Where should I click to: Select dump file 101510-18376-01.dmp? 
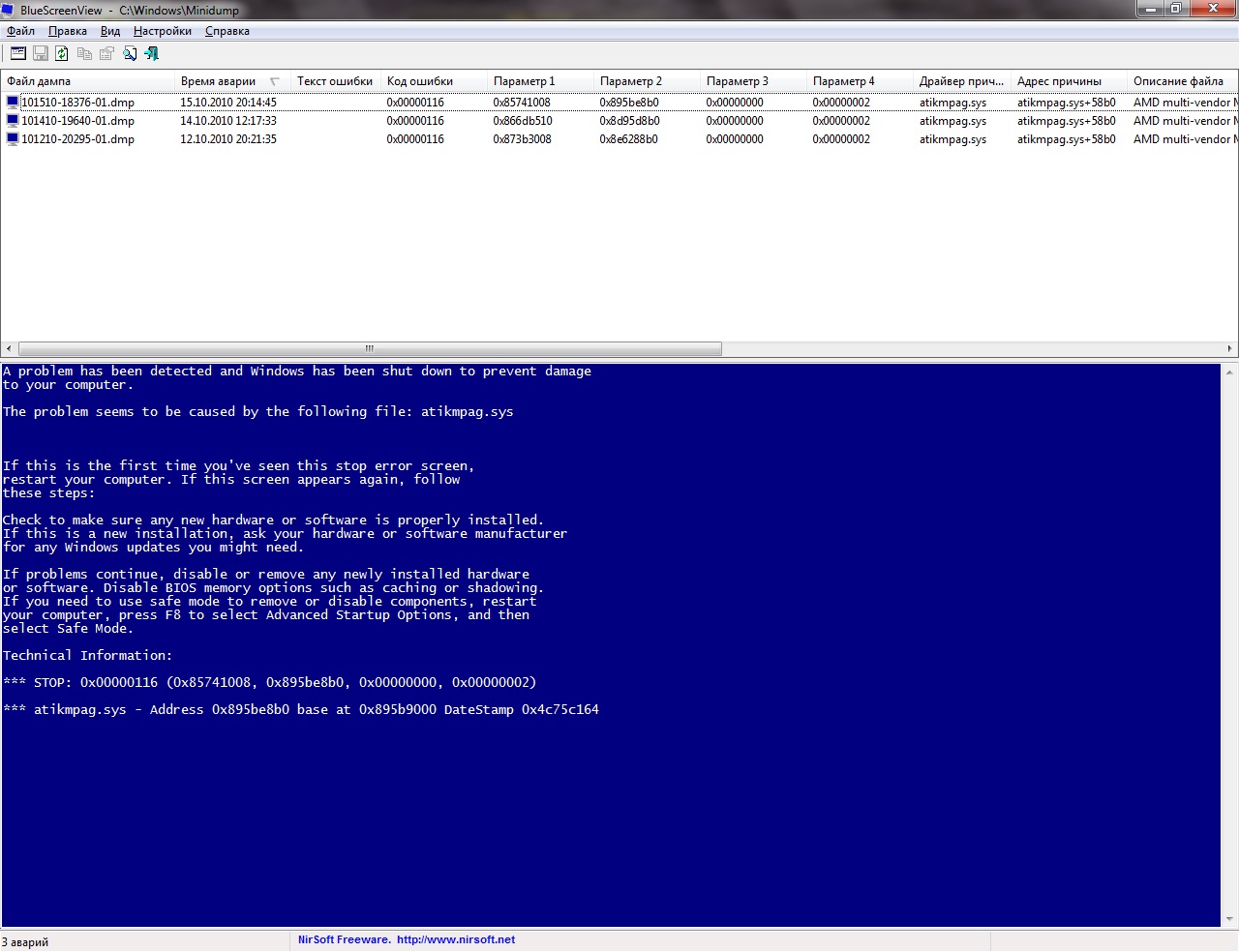click(x=77, y=103)
